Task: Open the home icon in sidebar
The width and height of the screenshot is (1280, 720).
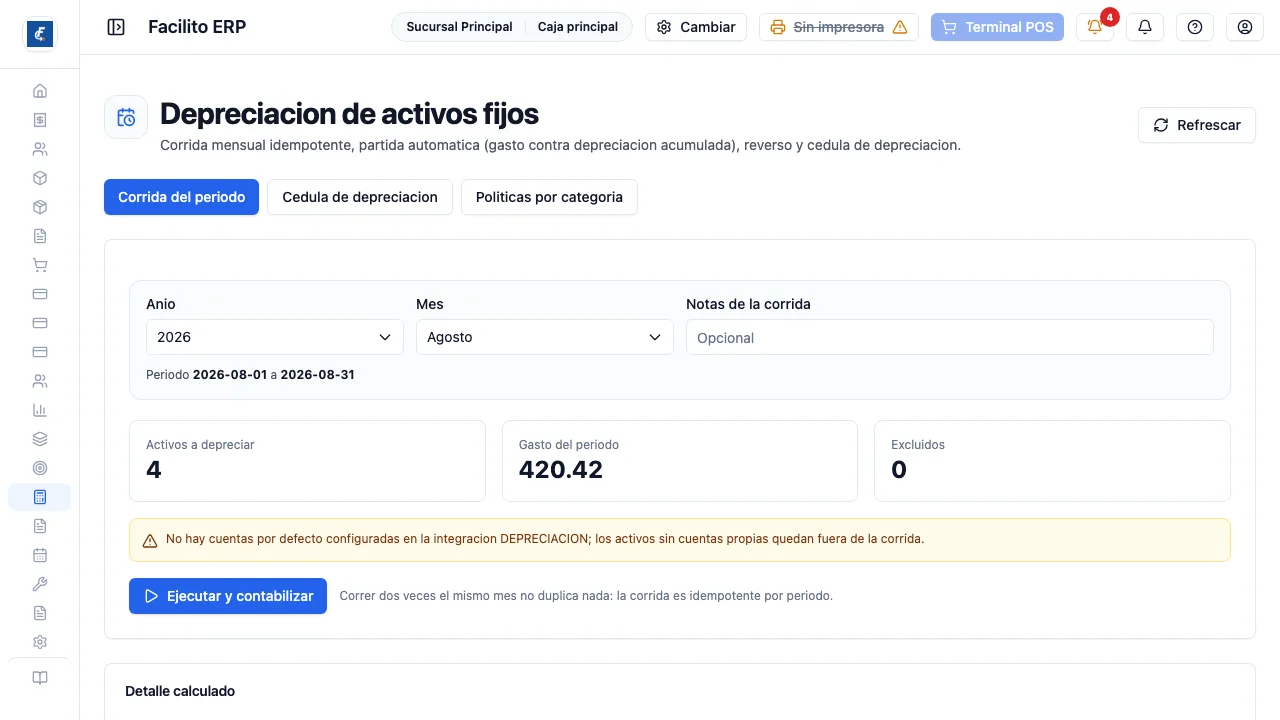Action: [x=40, y=91]
